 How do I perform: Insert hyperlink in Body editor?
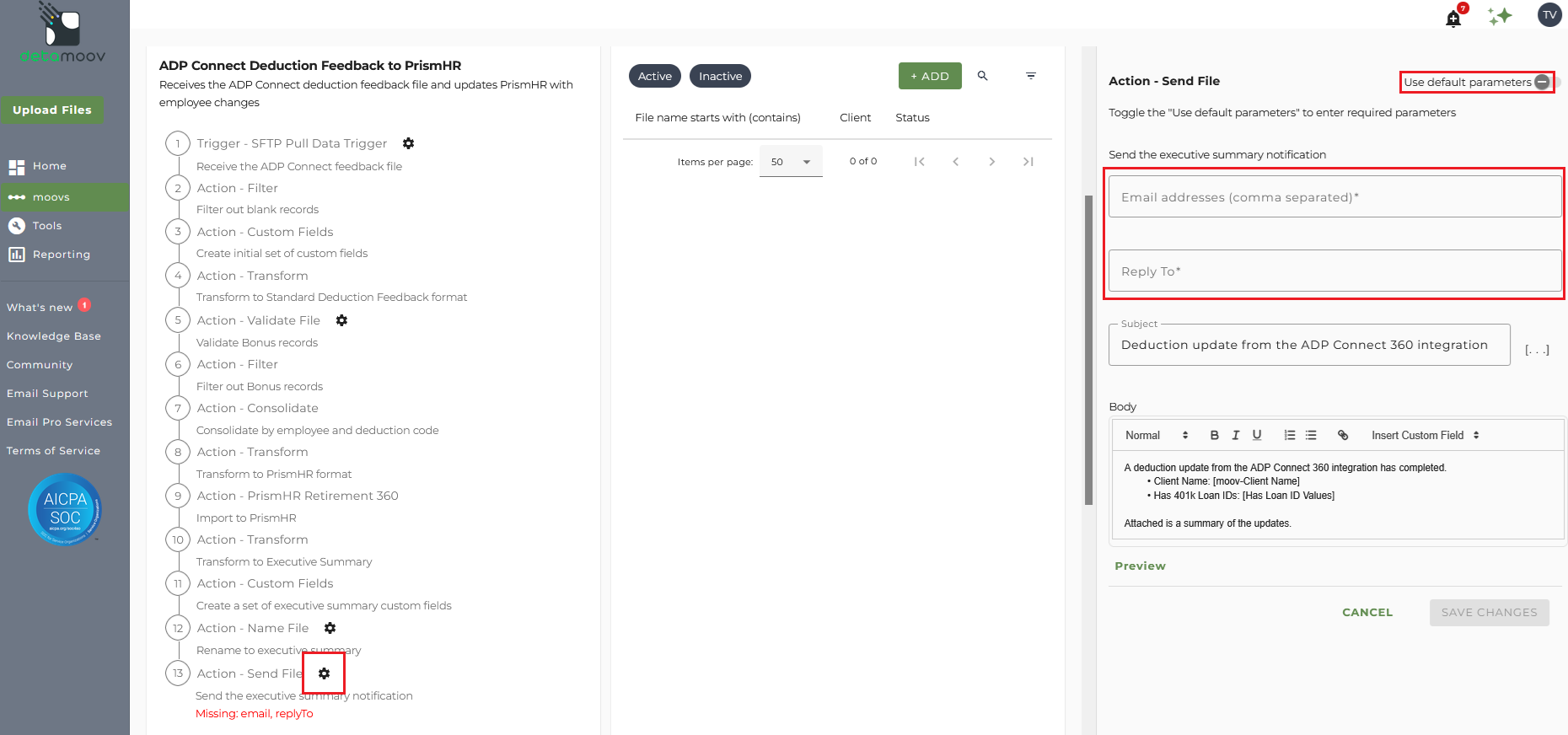pyautogui.click(x=1343, y=435)
